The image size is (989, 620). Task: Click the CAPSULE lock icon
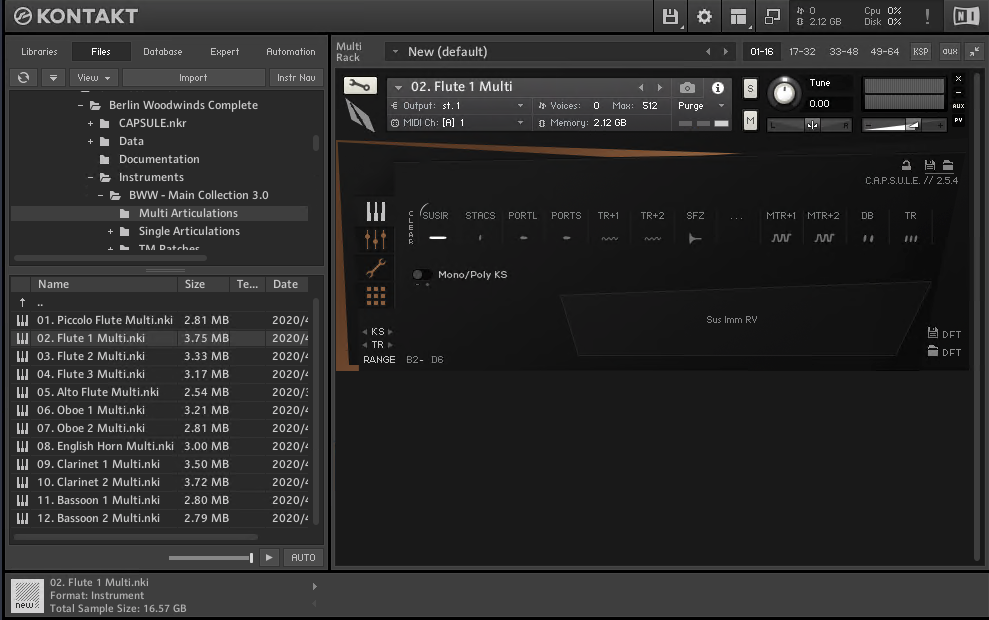(906, 165)
